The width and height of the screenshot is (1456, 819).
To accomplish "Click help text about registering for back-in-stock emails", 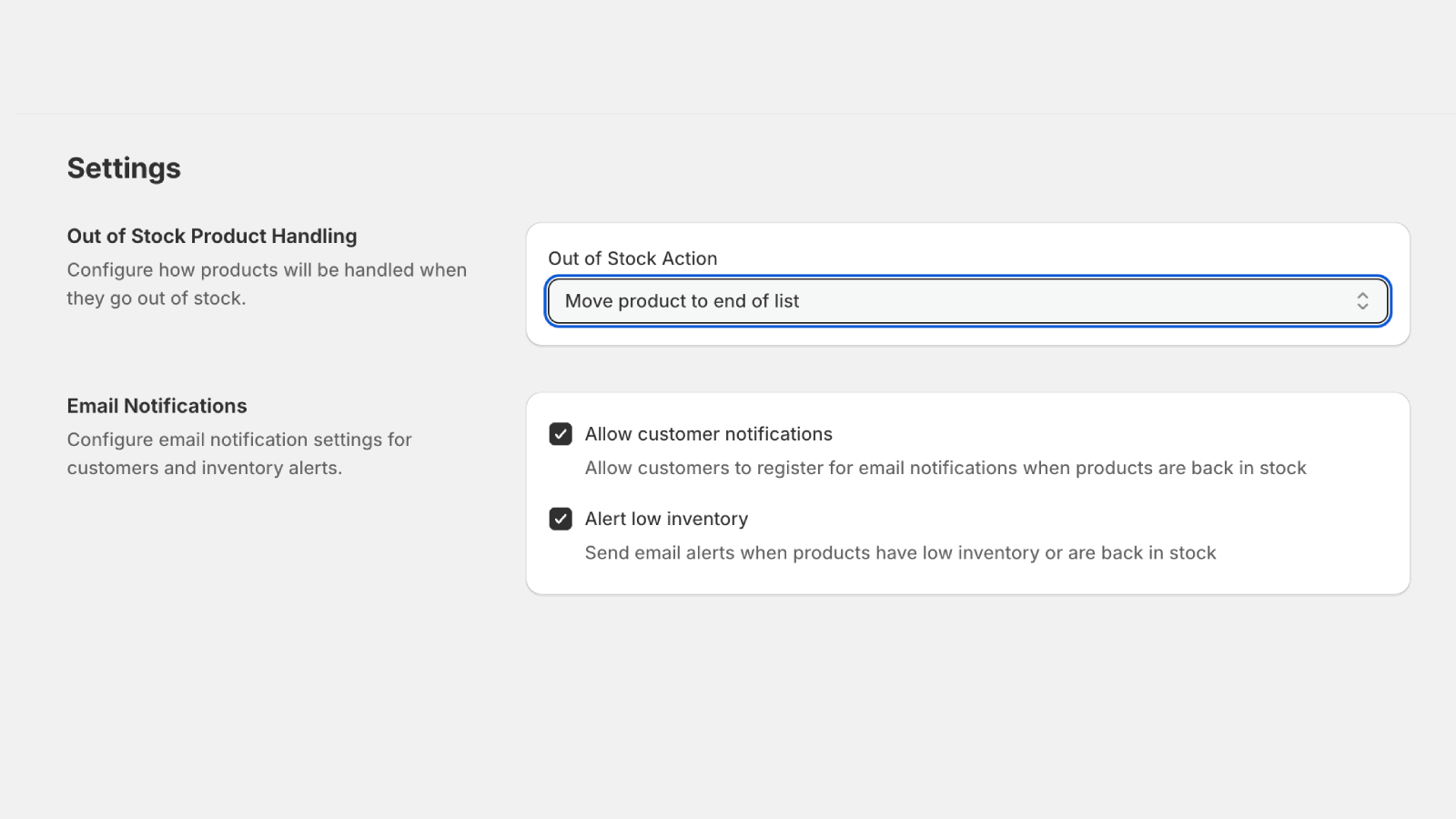I will tap(945, 468).
